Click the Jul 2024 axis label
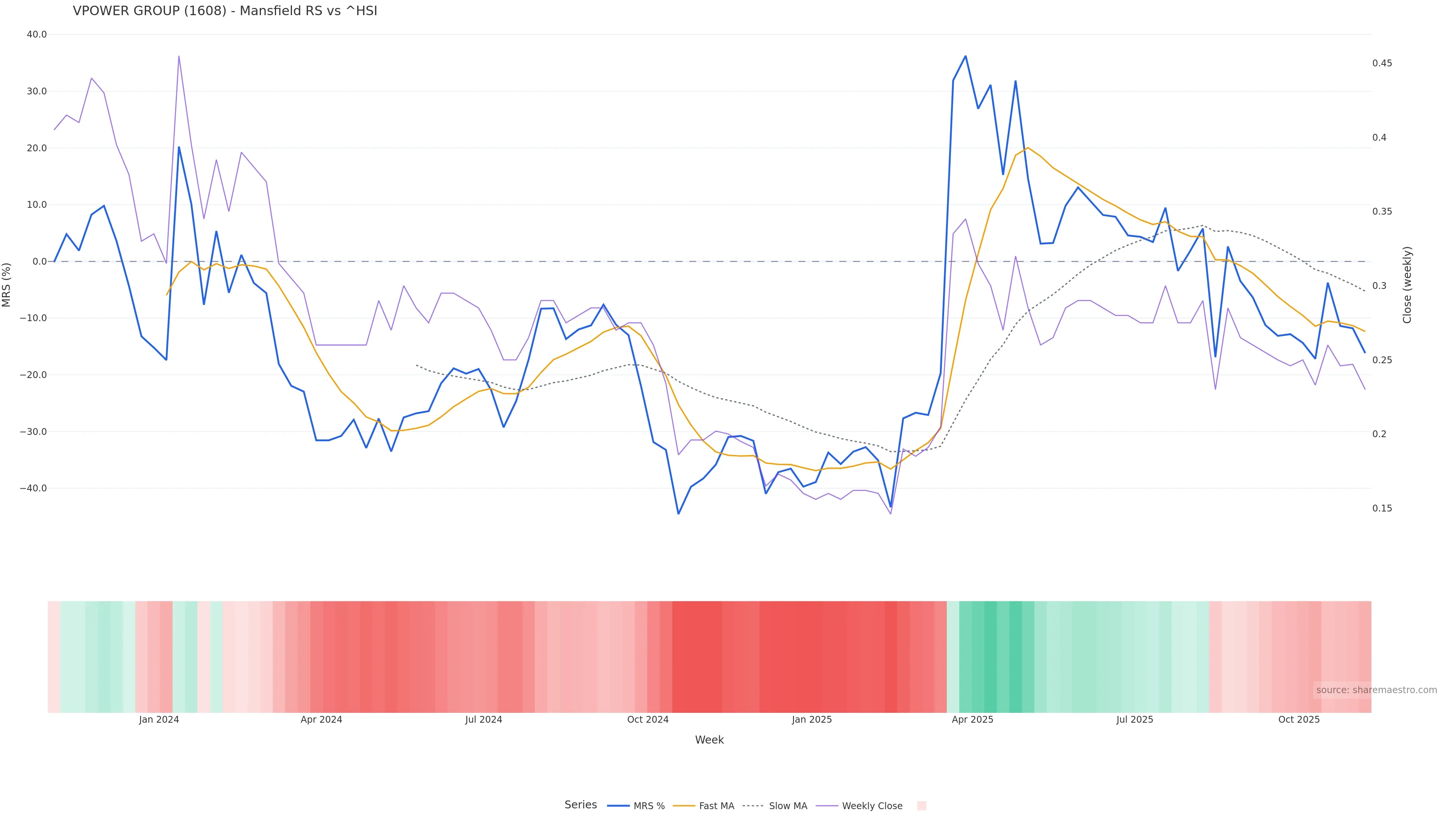This screenshot has width=1456, height=819. (x=483, y=720)
